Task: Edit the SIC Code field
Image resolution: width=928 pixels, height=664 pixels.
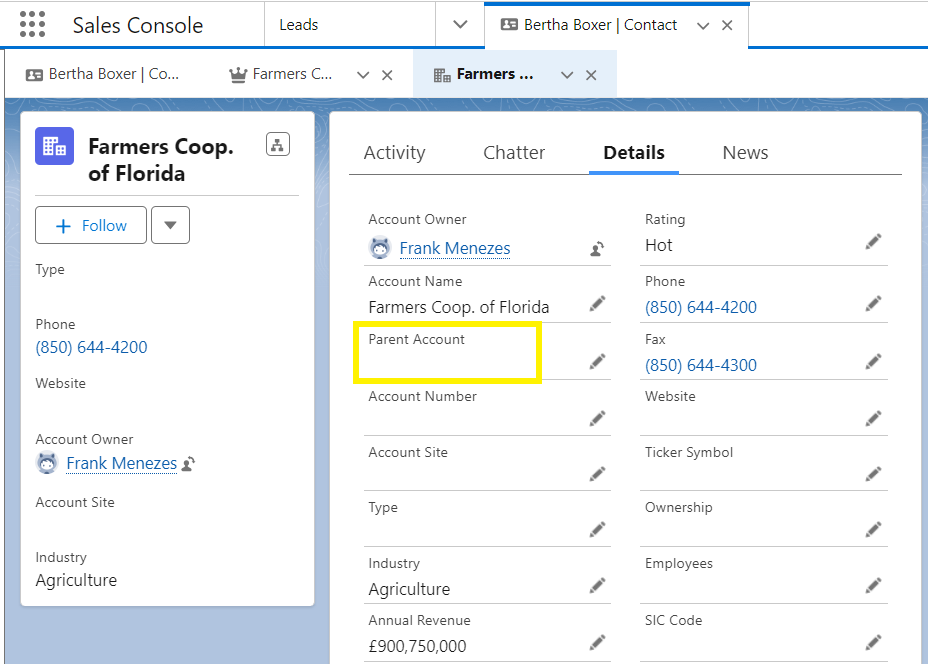Action: coord(874,642)
